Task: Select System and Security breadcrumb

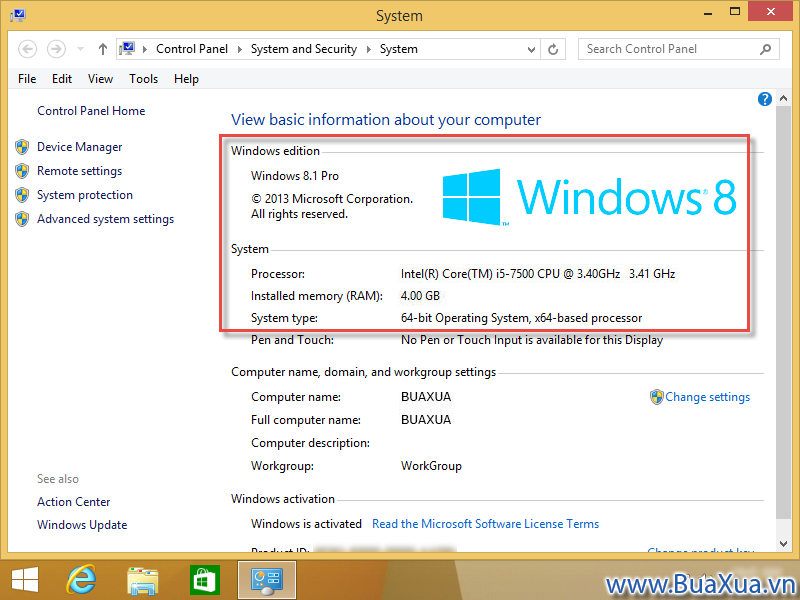Action: click(x=304, y=49)
